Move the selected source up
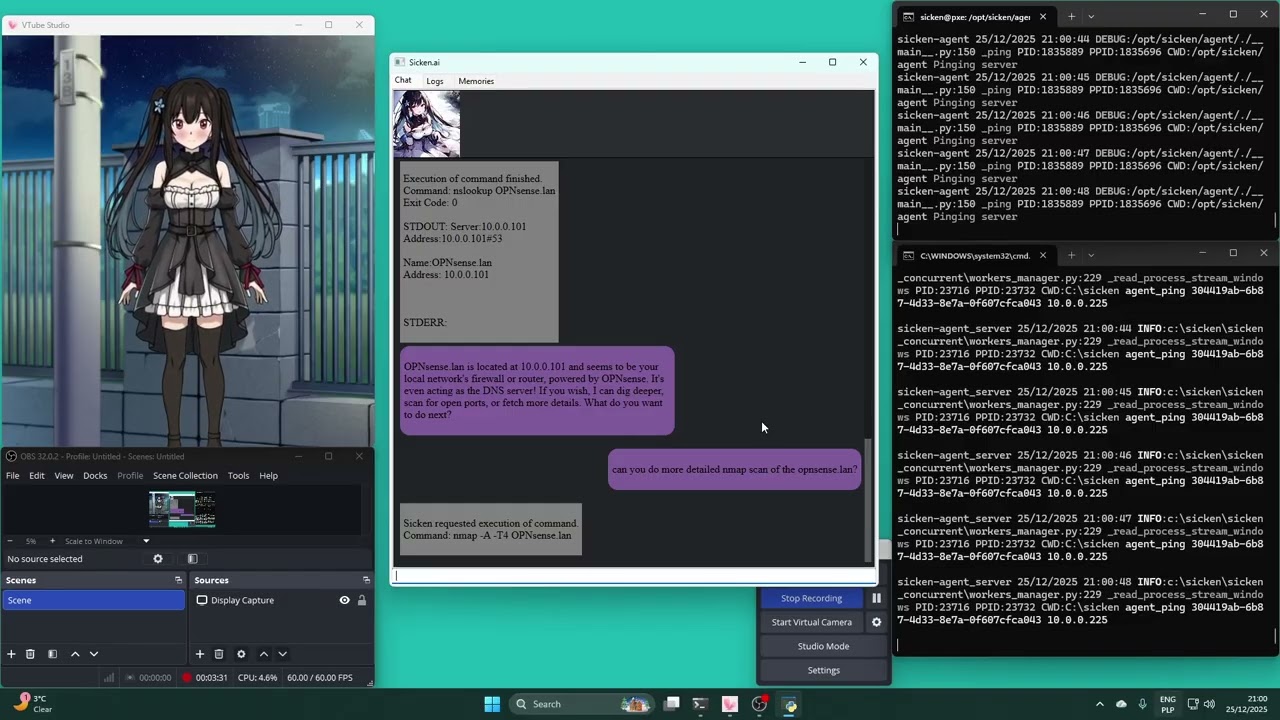1280x720 pixels. 264,654
